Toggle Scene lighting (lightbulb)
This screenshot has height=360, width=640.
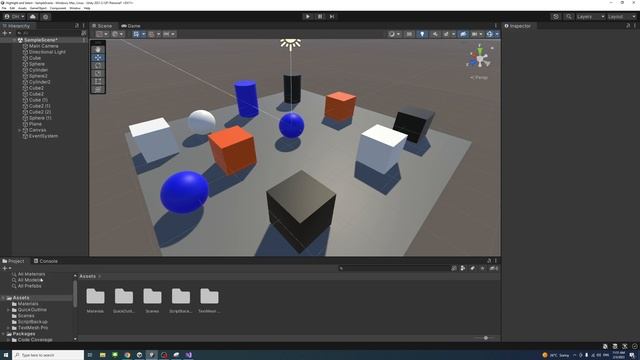coord(422,34)
